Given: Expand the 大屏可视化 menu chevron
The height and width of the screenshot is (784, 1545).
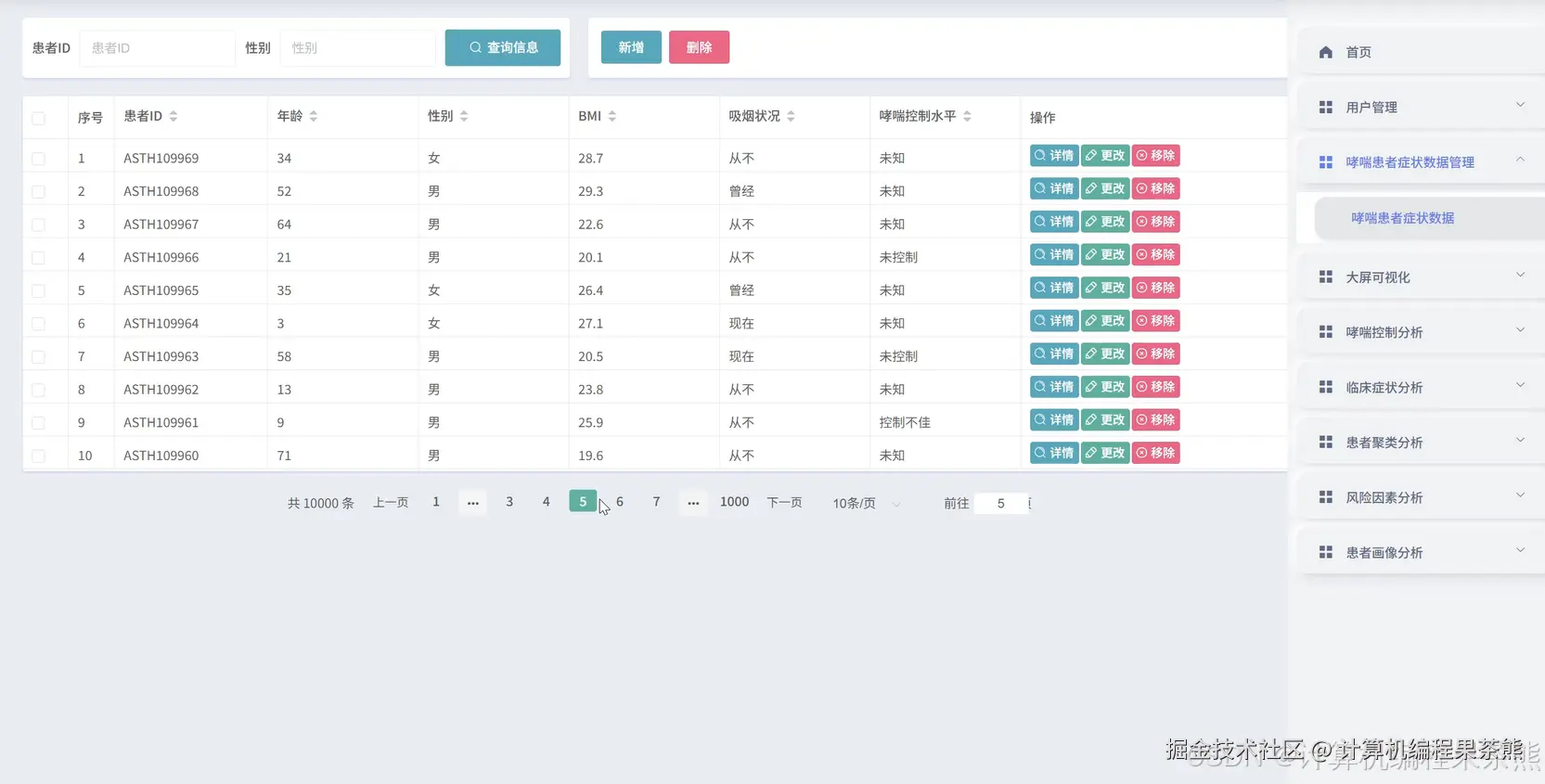Looking at the screenshot, I should point(1520,275).
